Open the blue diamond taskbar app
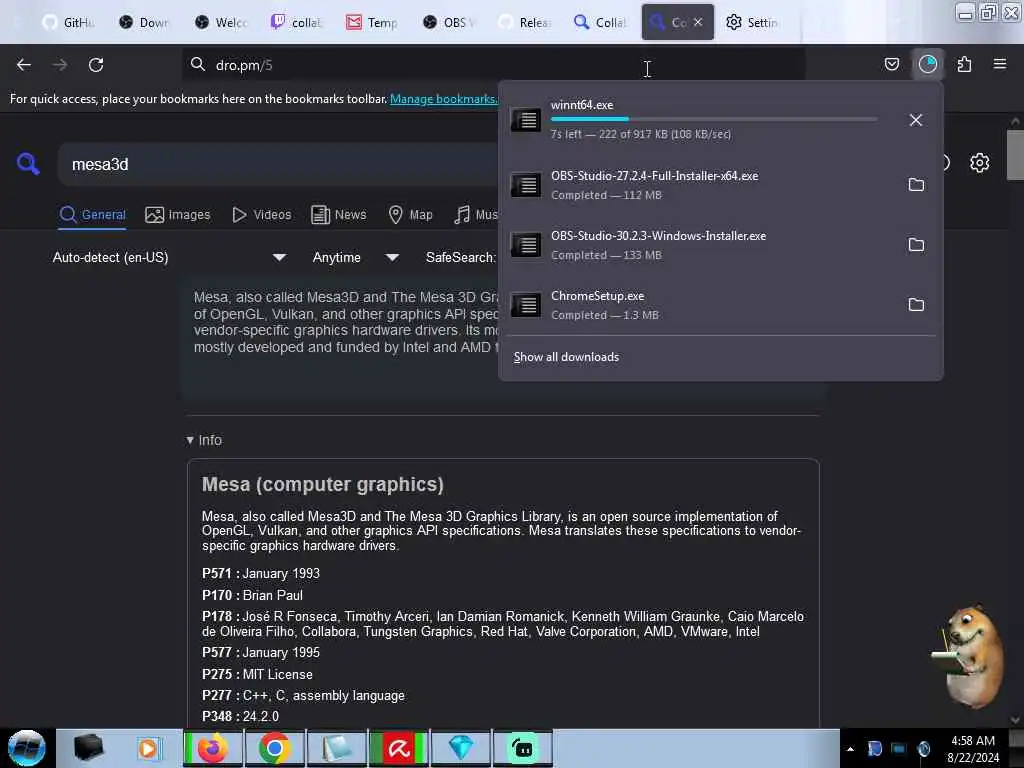 [x=461, y=748]
